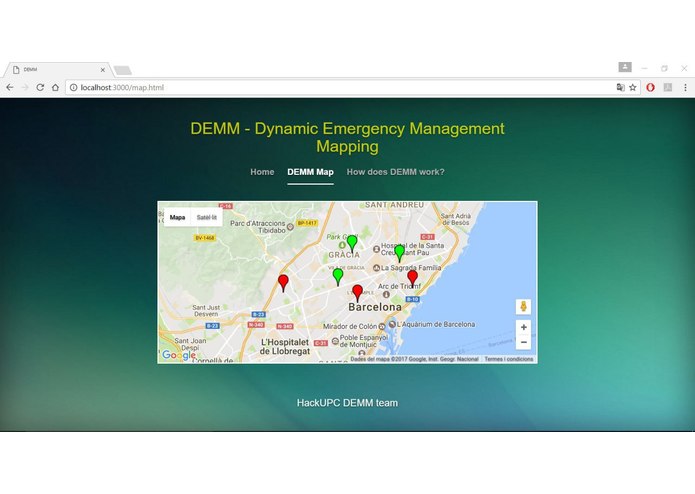Open Termes i condicions link
The width and height of the screenshot is (695, 494).
tap(509, 359)
